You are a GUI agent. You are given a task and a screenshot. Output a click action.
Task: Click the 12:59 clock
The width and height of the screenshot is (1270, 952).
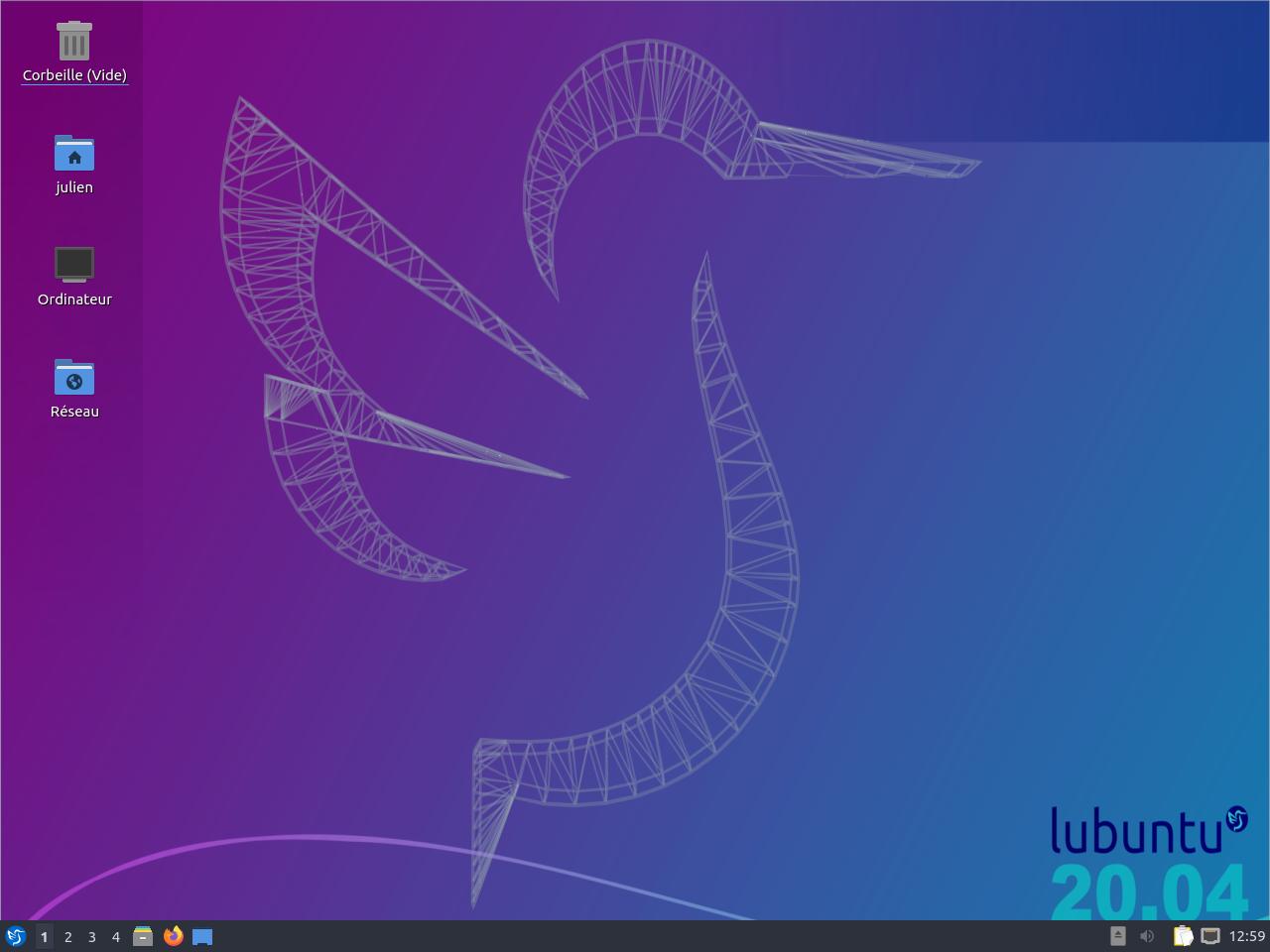coord(1246,936)
